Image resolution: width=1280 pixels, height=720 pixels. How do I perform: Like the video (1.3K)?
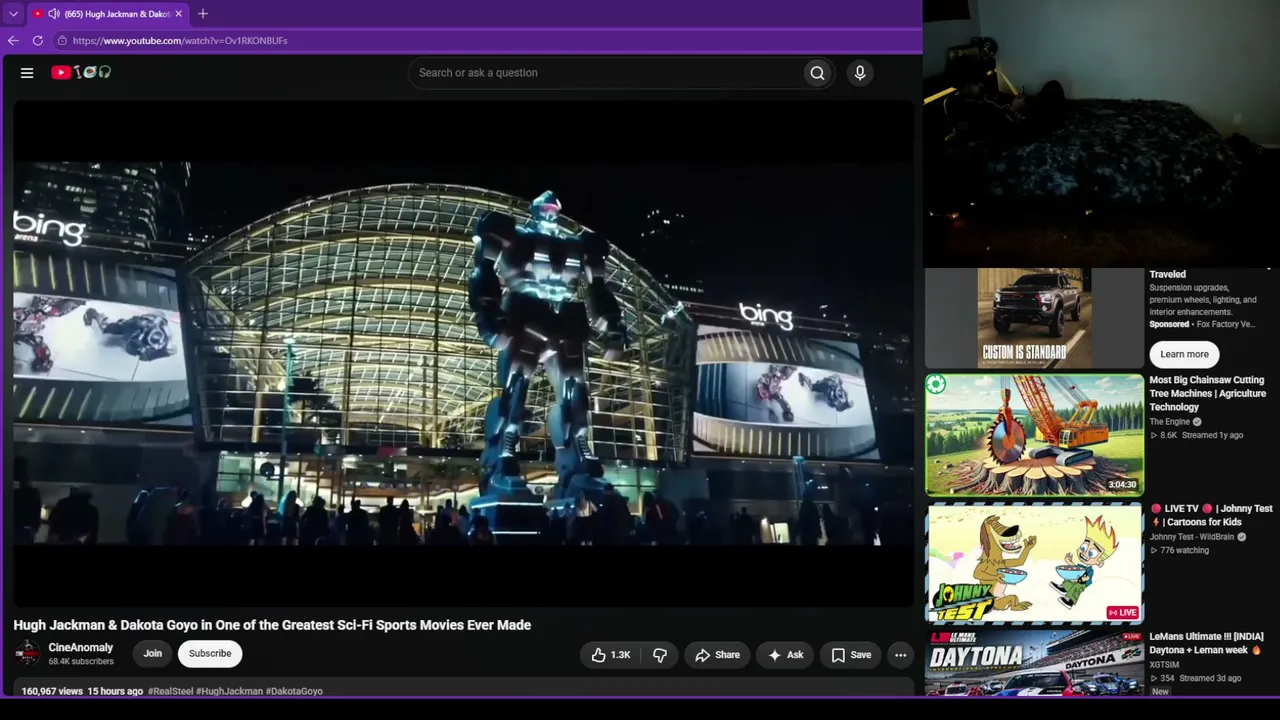(610, 655)
